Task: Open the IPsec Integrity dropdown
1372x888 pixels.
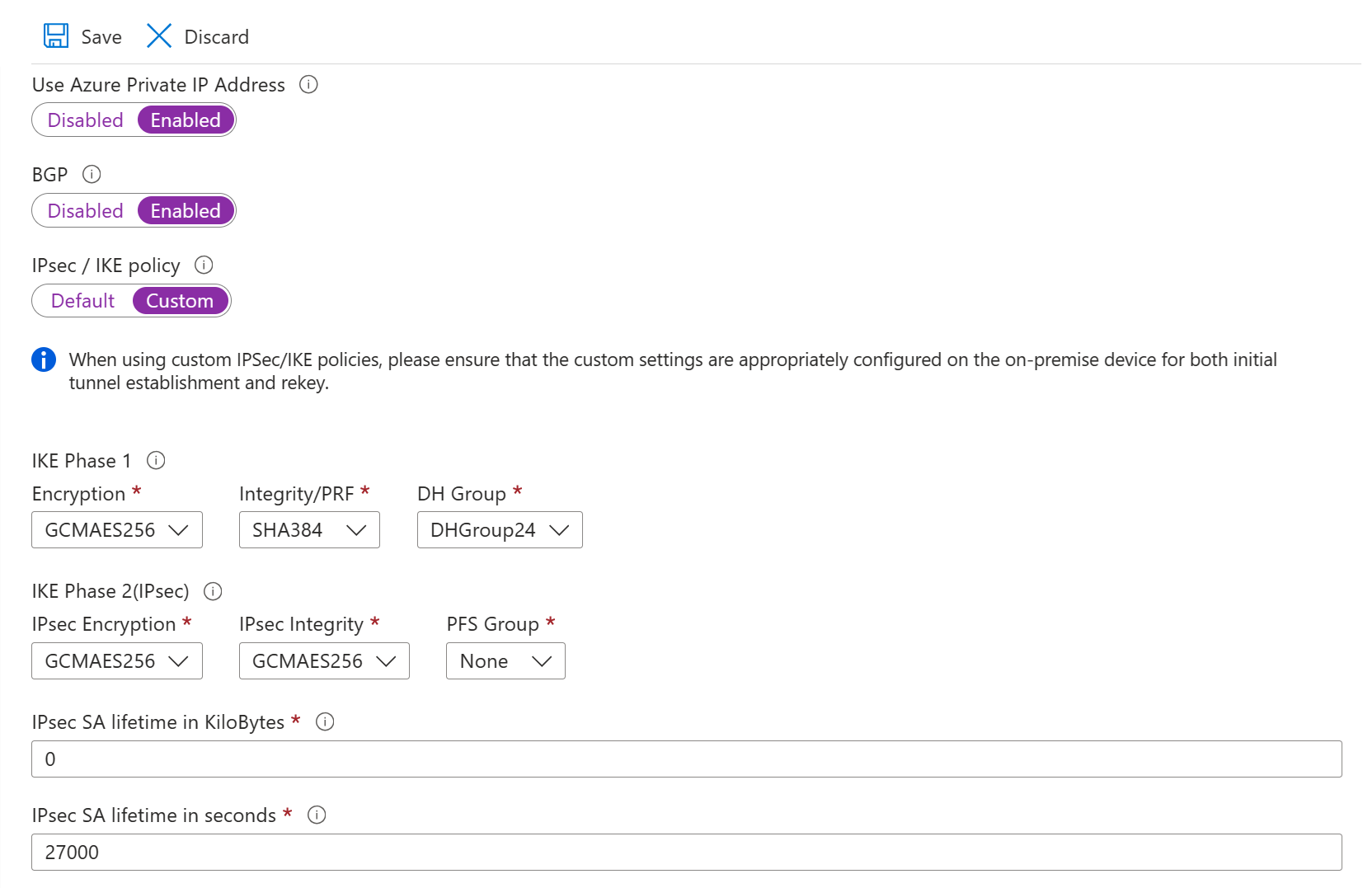Action: click(x=323, y=660)
